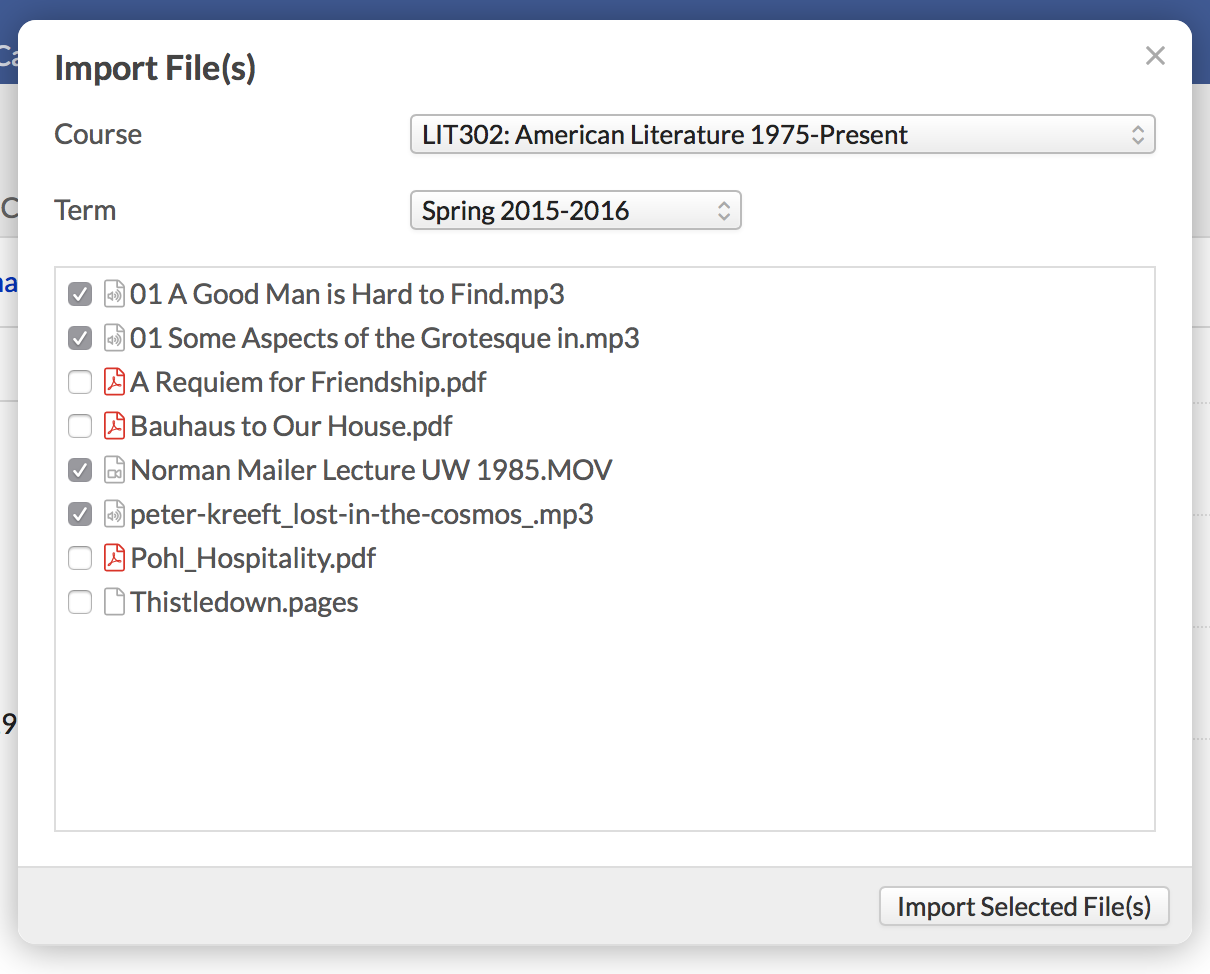Click the PDF icon for A Requiem for Friendship

[x=114, y=382]
